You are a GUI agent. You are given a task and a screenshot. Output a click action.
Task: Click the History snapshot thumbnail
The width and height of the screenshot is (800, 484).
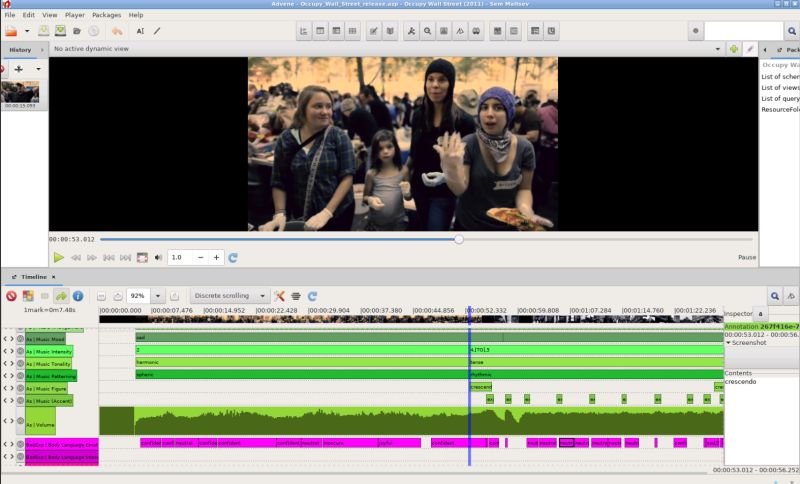(20, 94)
